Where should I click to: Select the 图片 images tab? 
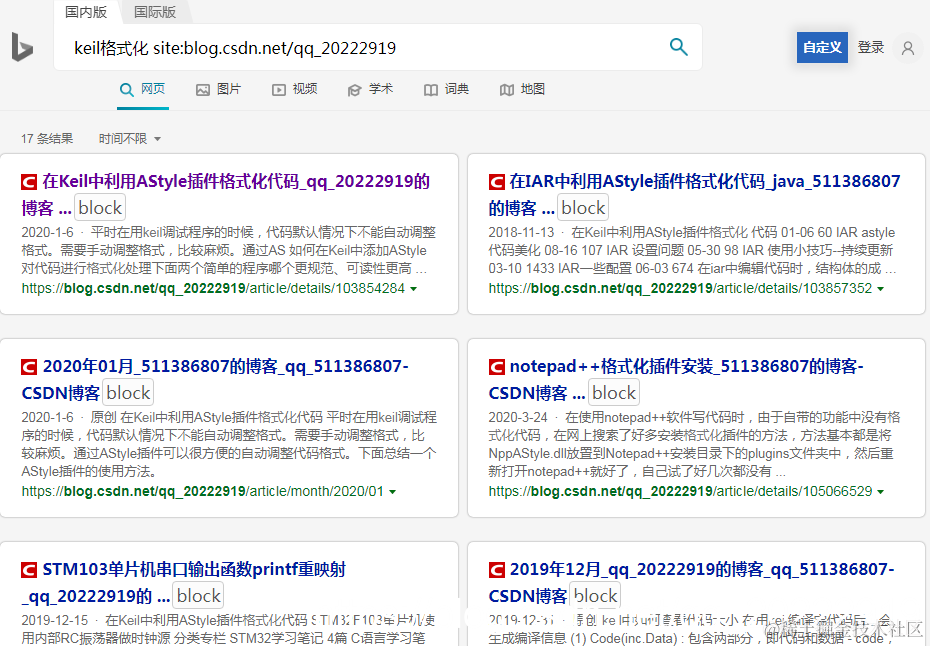point(218,90)
